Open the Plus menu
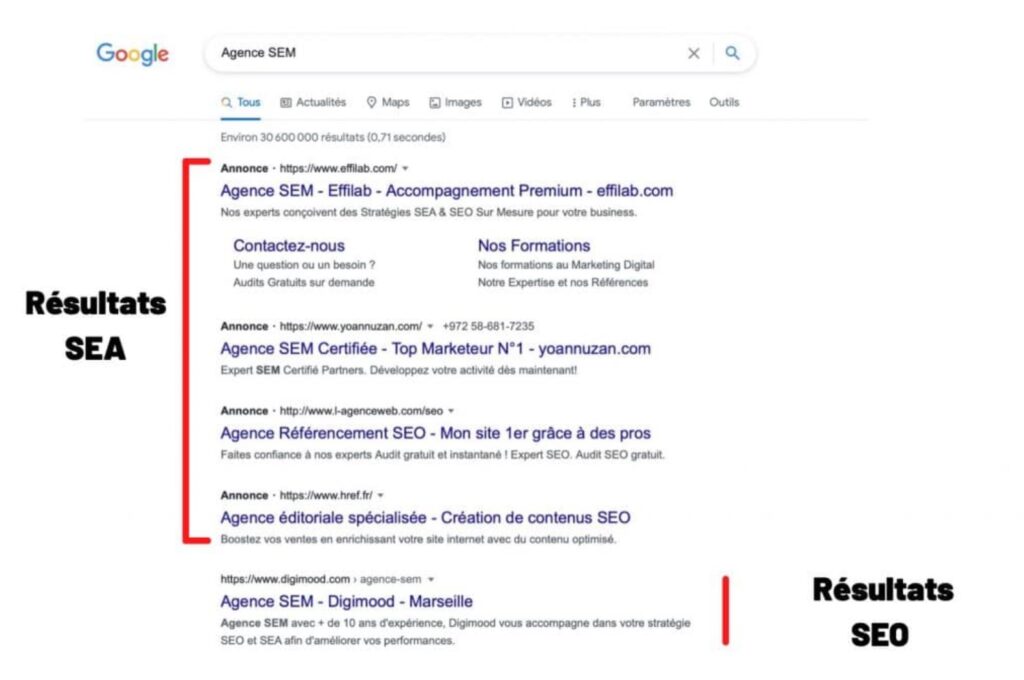 (x=586, y=103)
